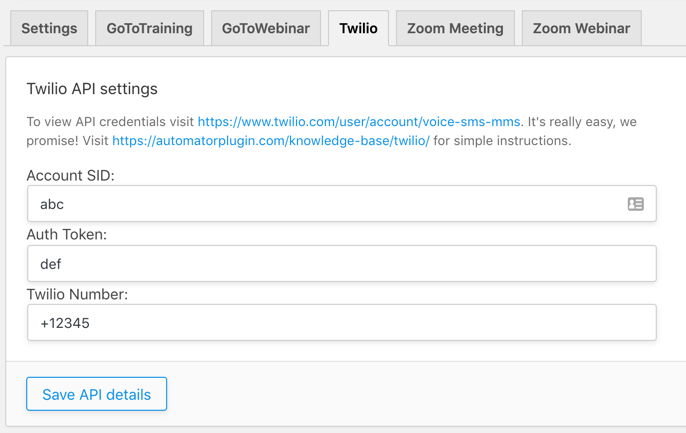Click the Account SID label
The image size is (686, 433).
click(x=70, y=175)
